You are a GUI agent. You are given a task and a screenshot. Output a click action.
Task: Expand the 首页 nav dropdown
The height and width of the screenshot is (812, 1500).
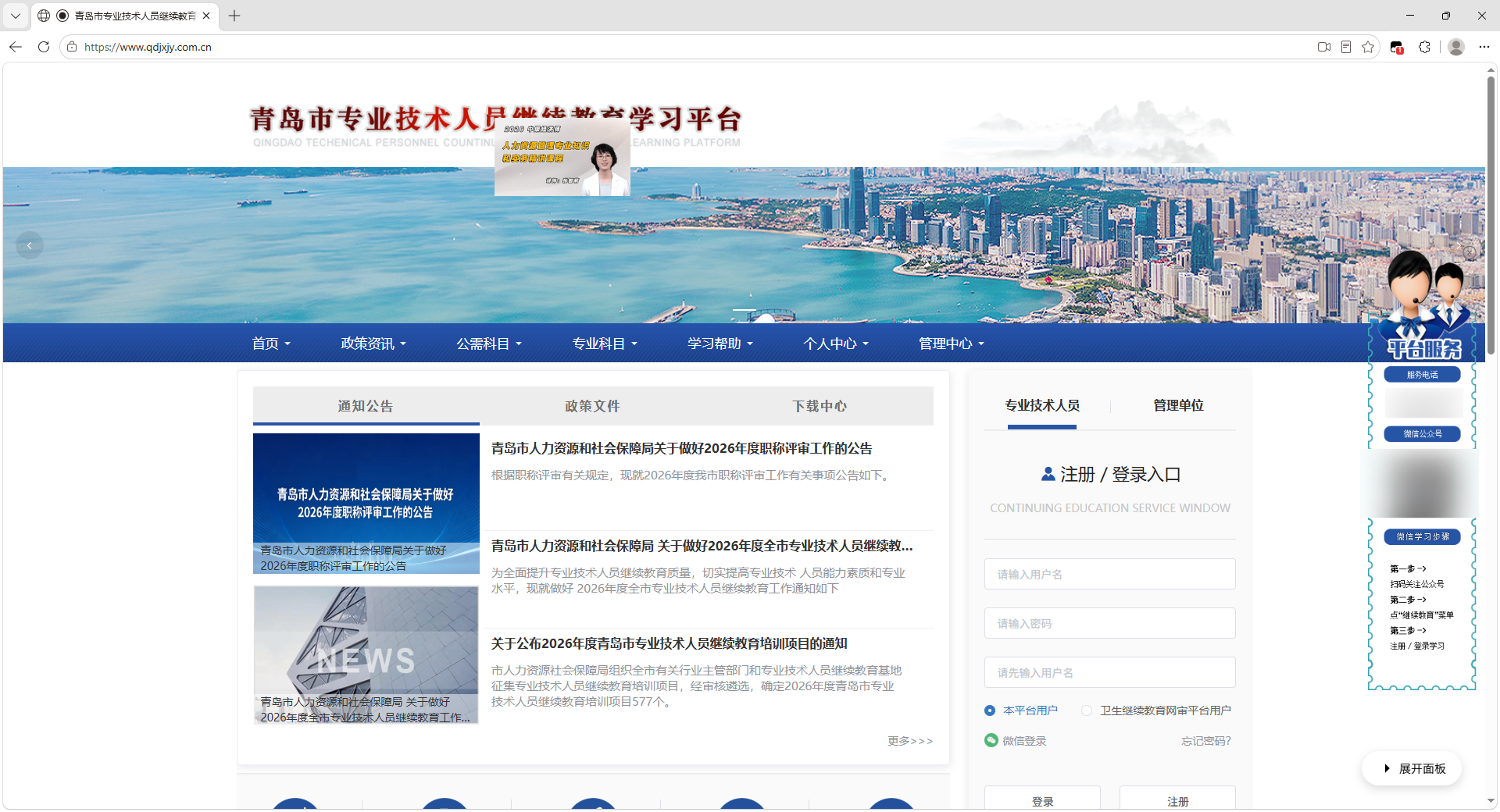click(x=271, y=344)
